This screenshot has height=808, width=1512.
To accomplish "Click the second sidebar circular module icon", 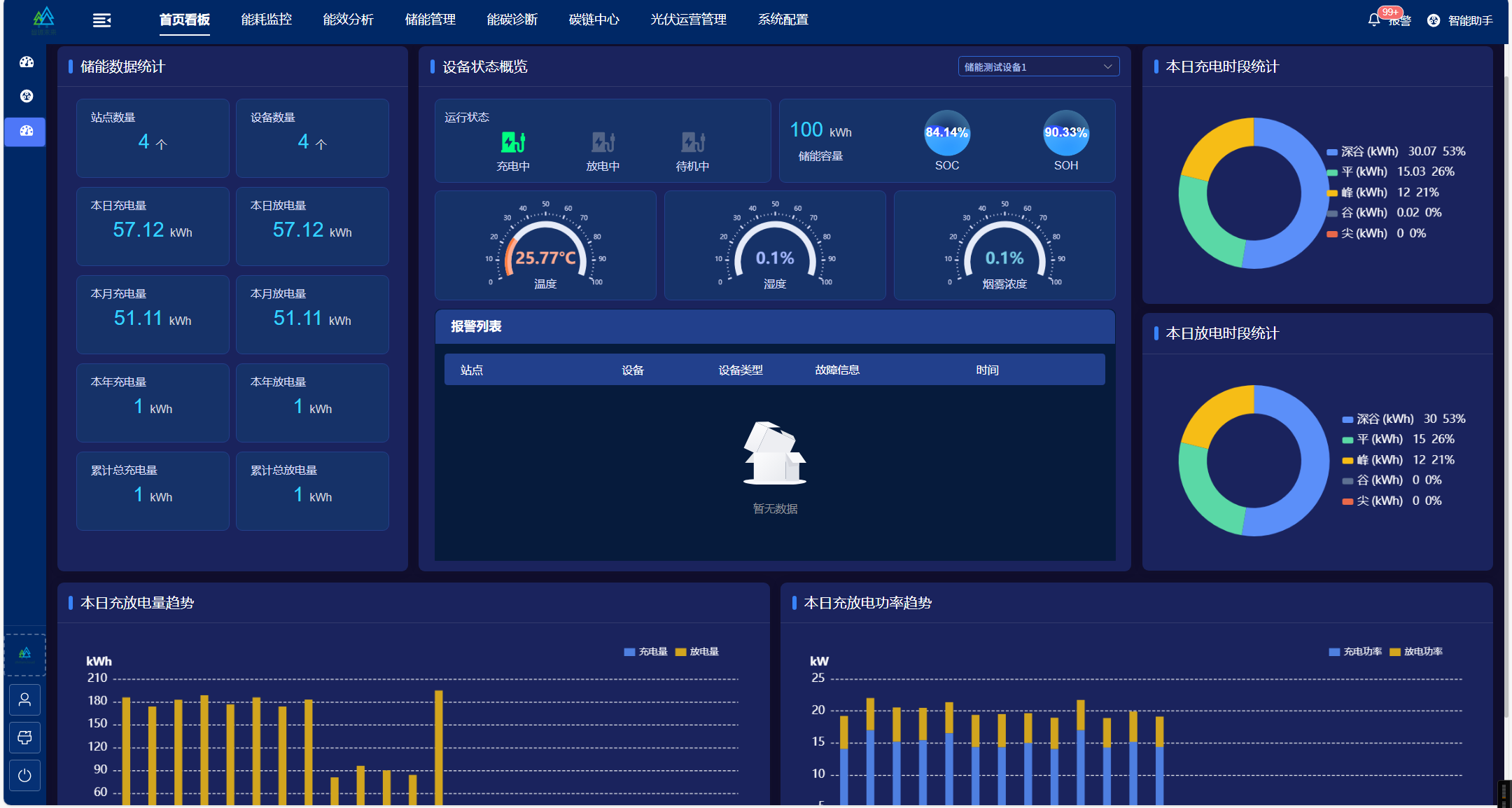I will coord(27,96).
